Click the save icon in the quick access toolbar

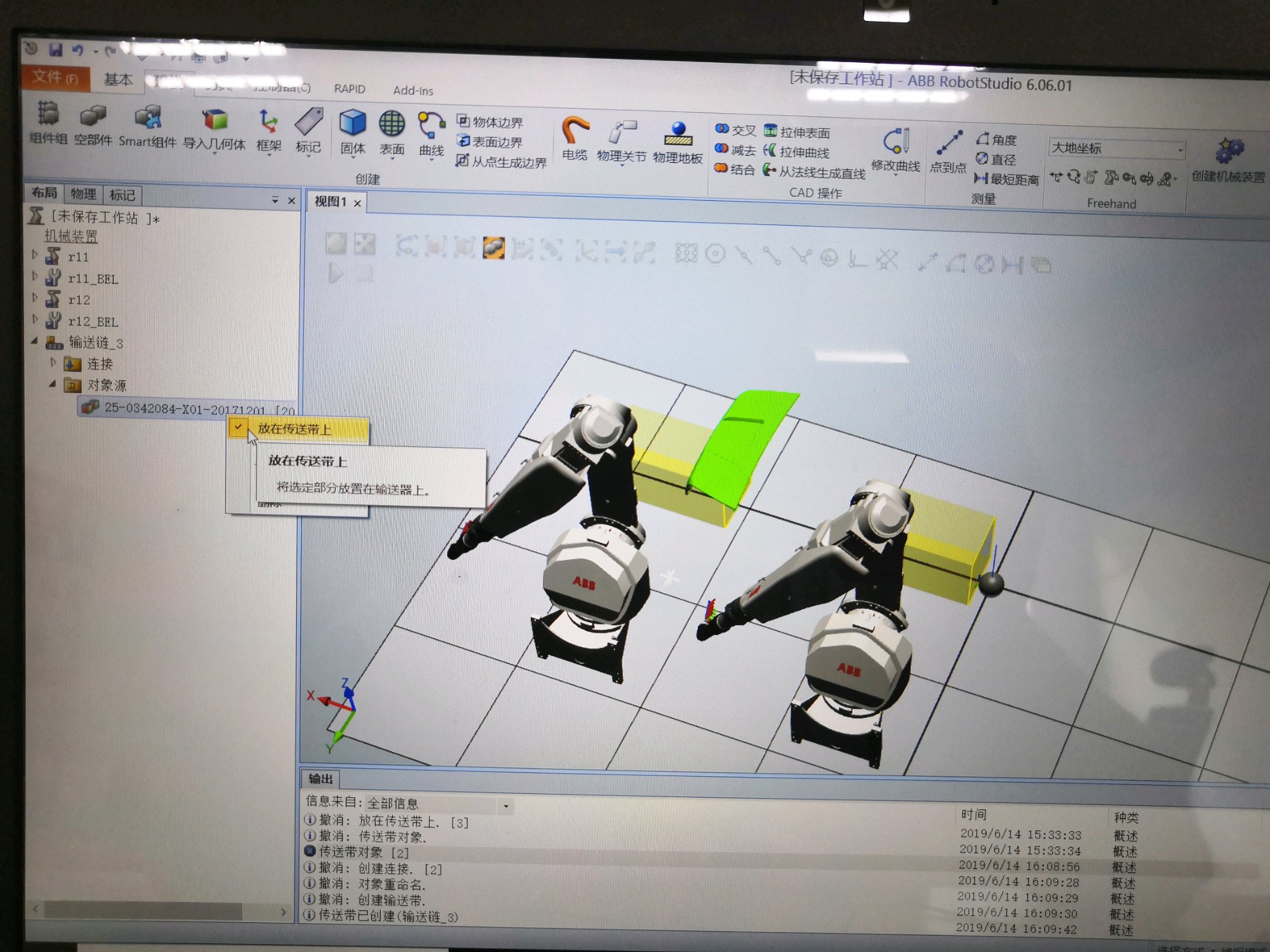pos(56,50)
